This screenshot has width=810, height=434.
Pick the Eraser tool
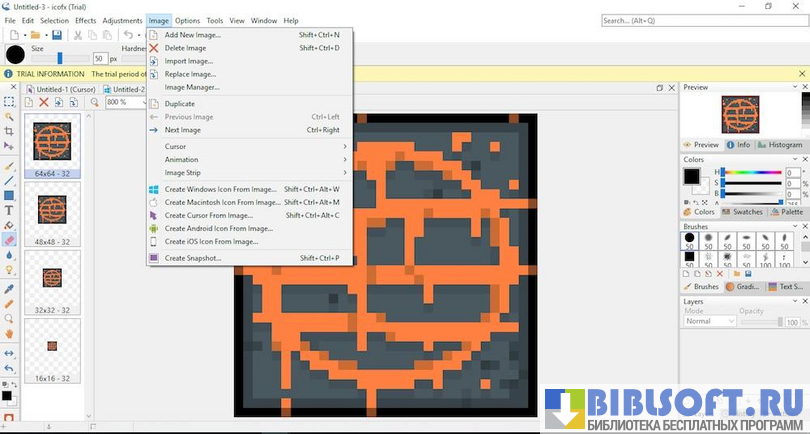(9, 240)
